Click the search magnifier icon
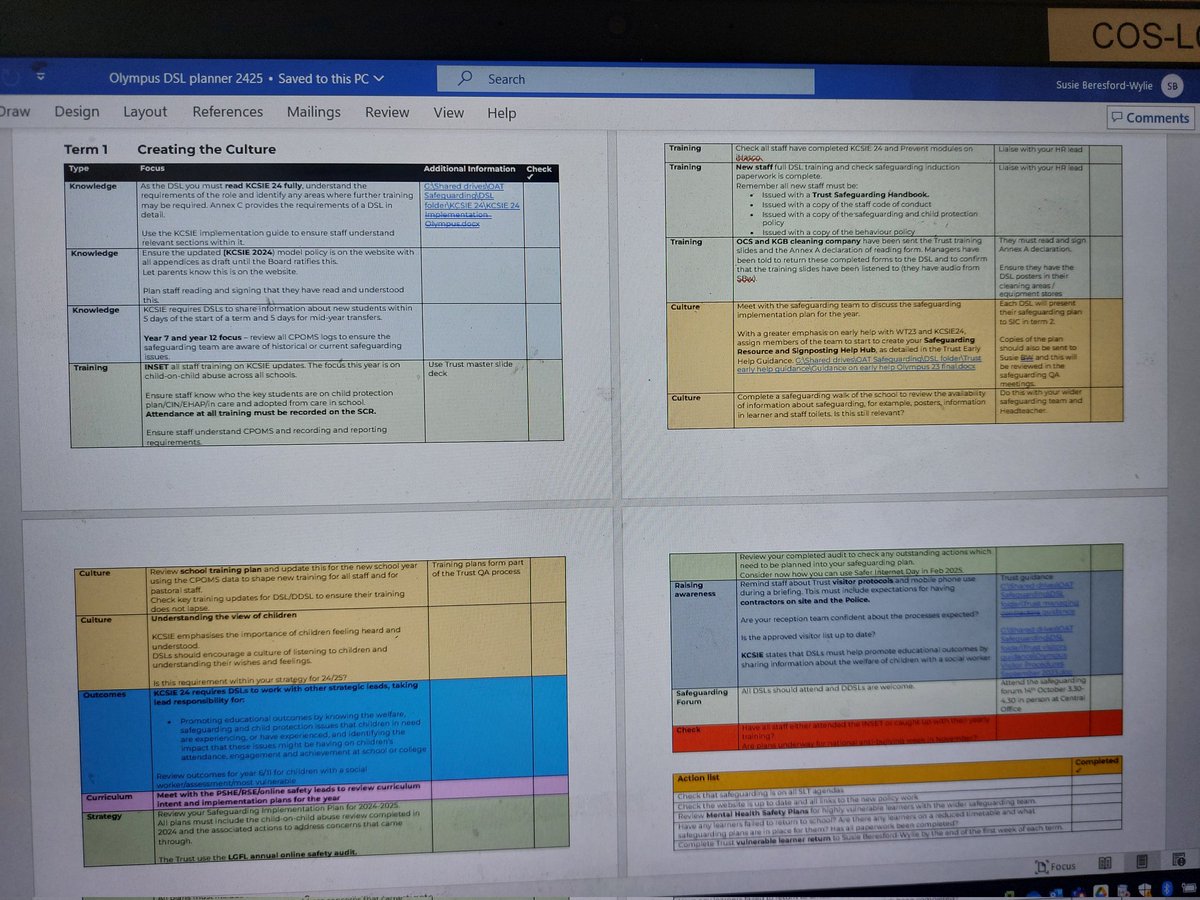The width and height of the screenshot is (1200, 900). click(466, 78)
